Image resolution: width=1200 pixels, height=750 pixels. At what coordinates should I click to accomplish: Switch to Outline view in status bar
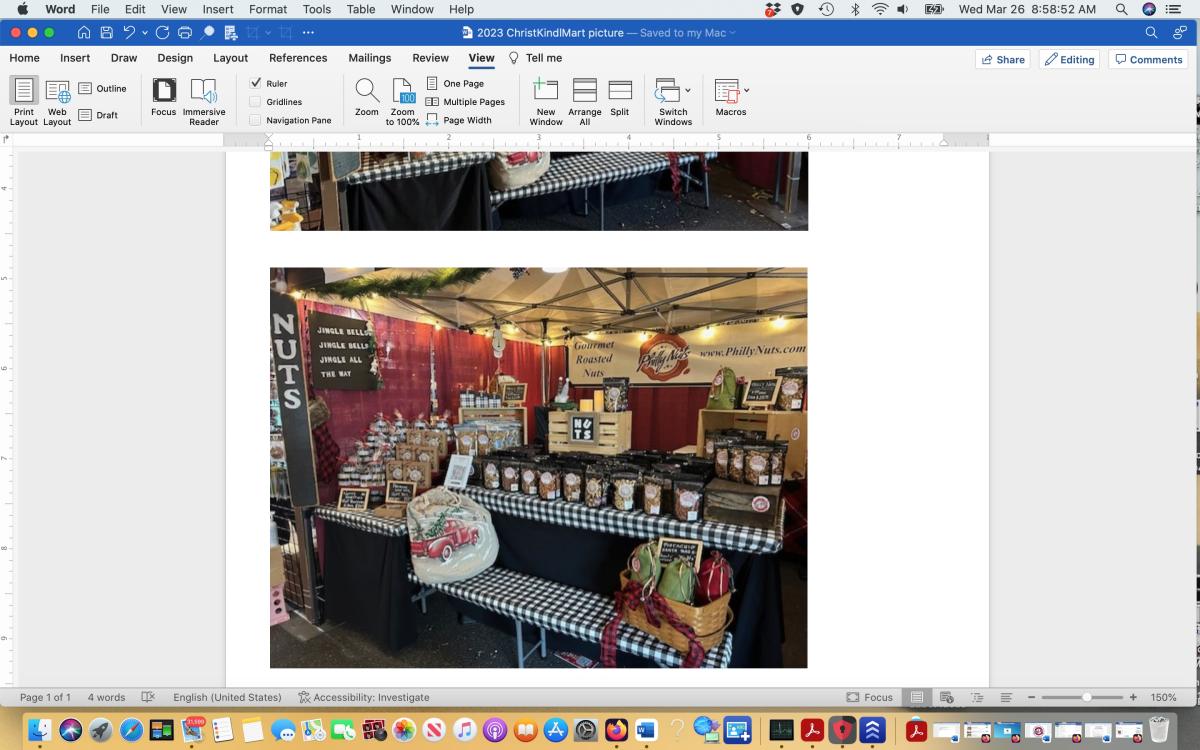pyautogui.click(x=977, y=697)
